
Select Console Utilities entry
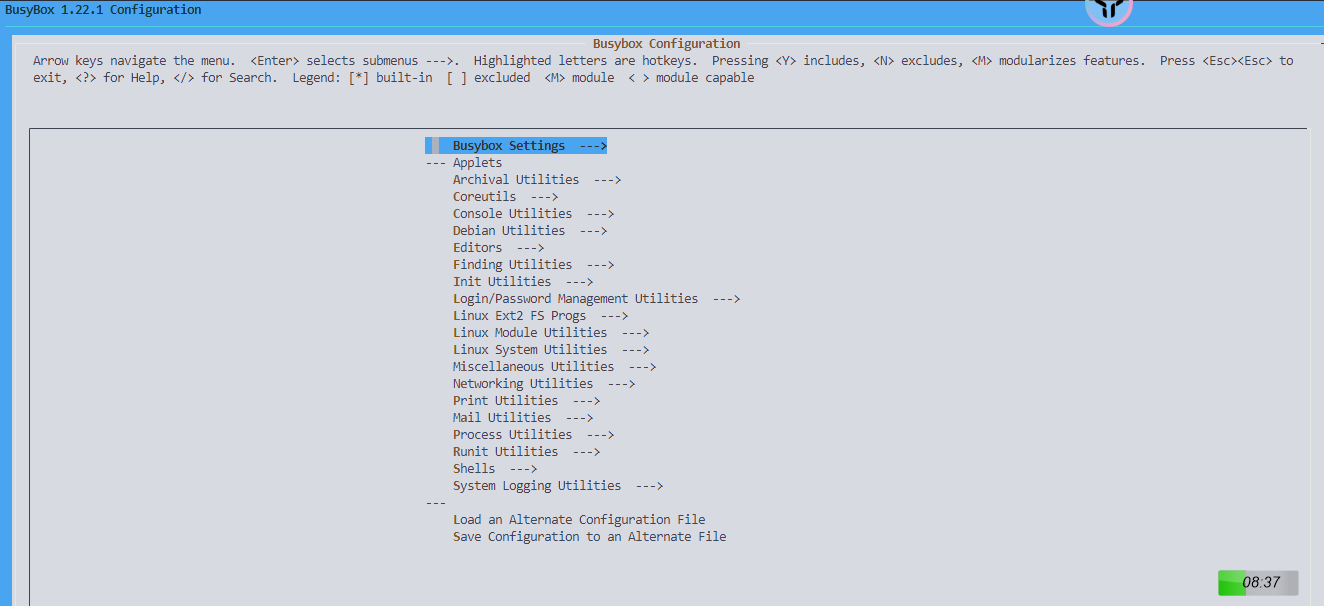pos(533,214)
